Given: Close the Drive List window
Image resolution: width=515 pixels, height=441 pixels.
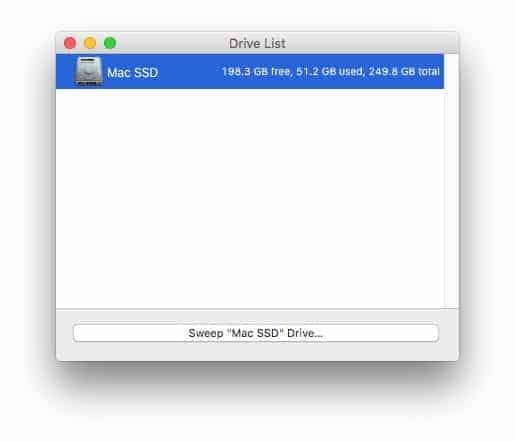Looking at the screenshot, I should point(70,43).
